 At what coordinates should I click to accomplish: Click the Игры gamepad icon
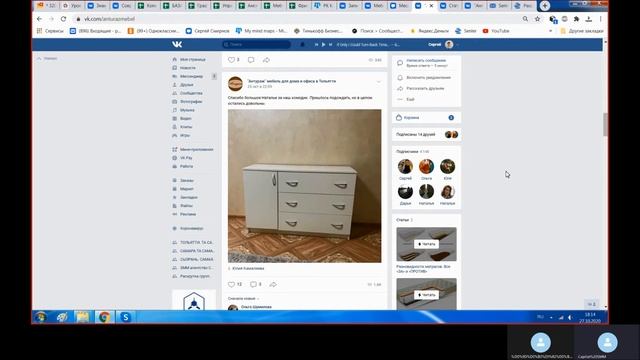175,136
